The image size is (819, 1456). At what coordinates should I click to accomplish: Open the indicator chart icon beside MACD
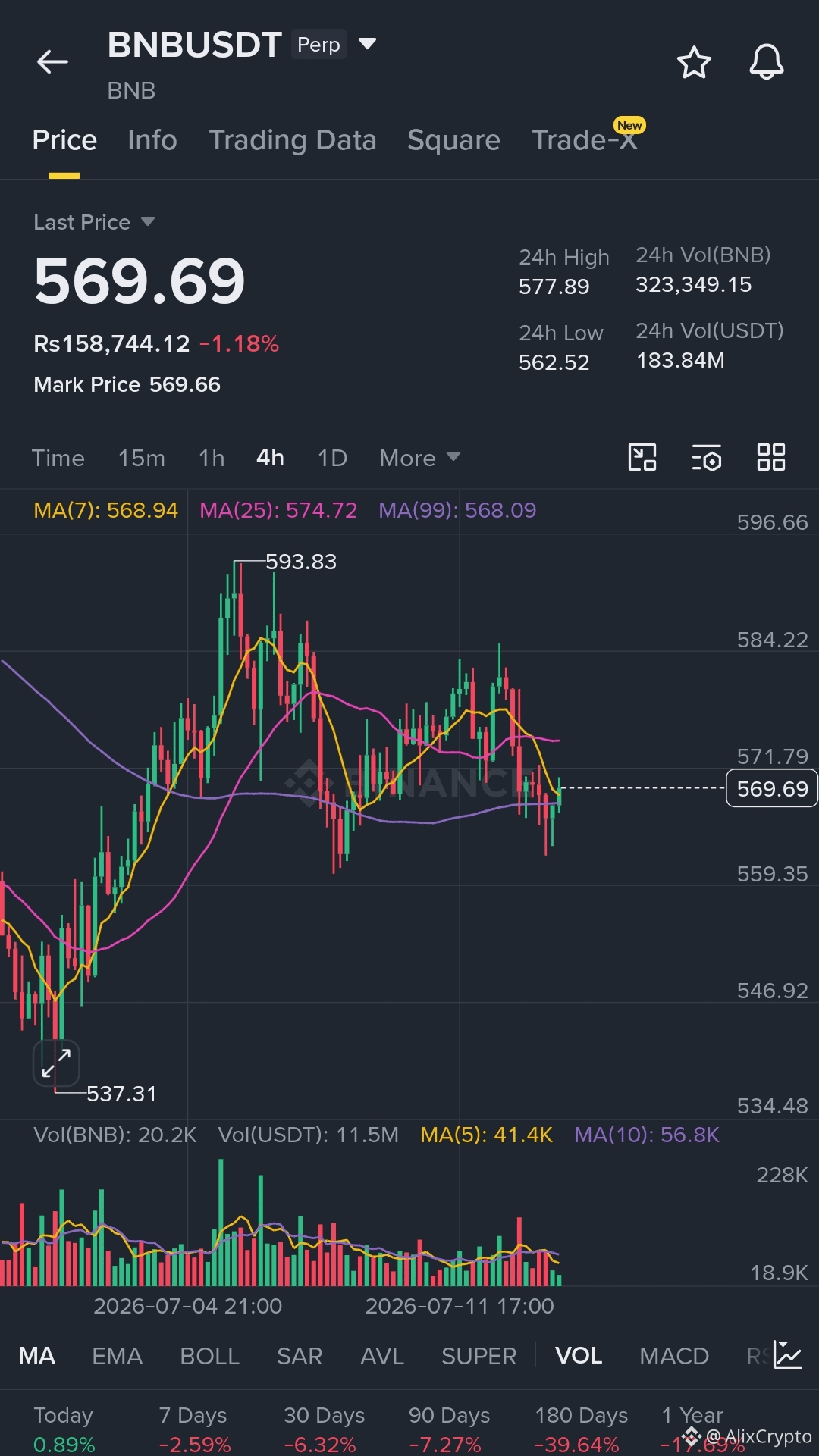(787, 1354)
